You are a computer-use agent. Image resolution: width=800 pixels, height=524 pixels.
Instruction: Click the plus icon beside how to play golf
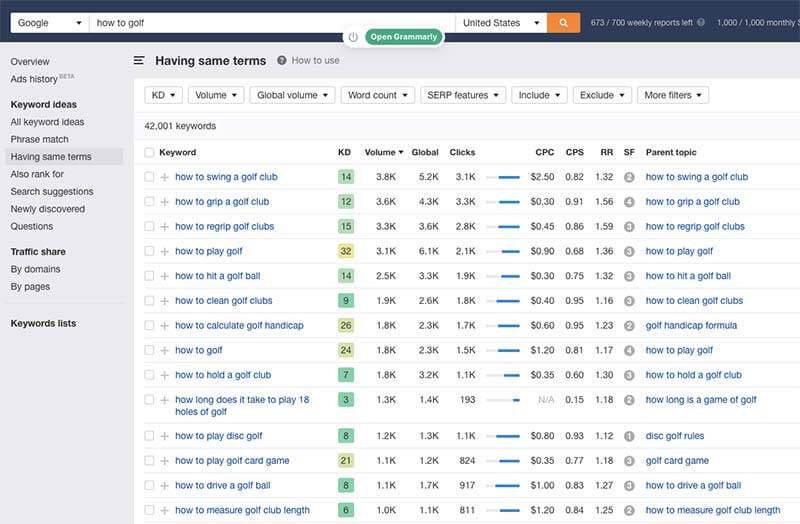pos(164,251)
